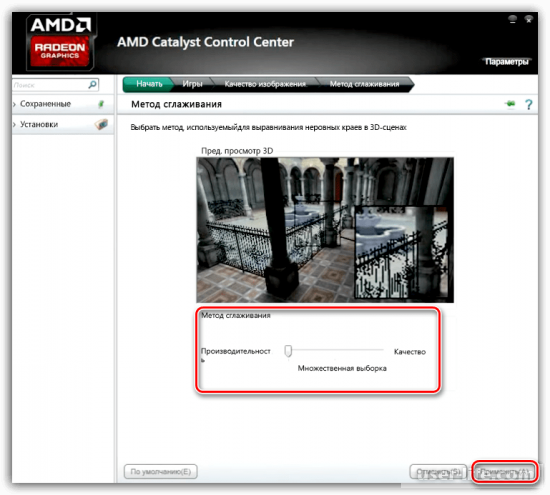Click the Установки panel icon
This screenshot has width=550, height=495.
(101, 124)
